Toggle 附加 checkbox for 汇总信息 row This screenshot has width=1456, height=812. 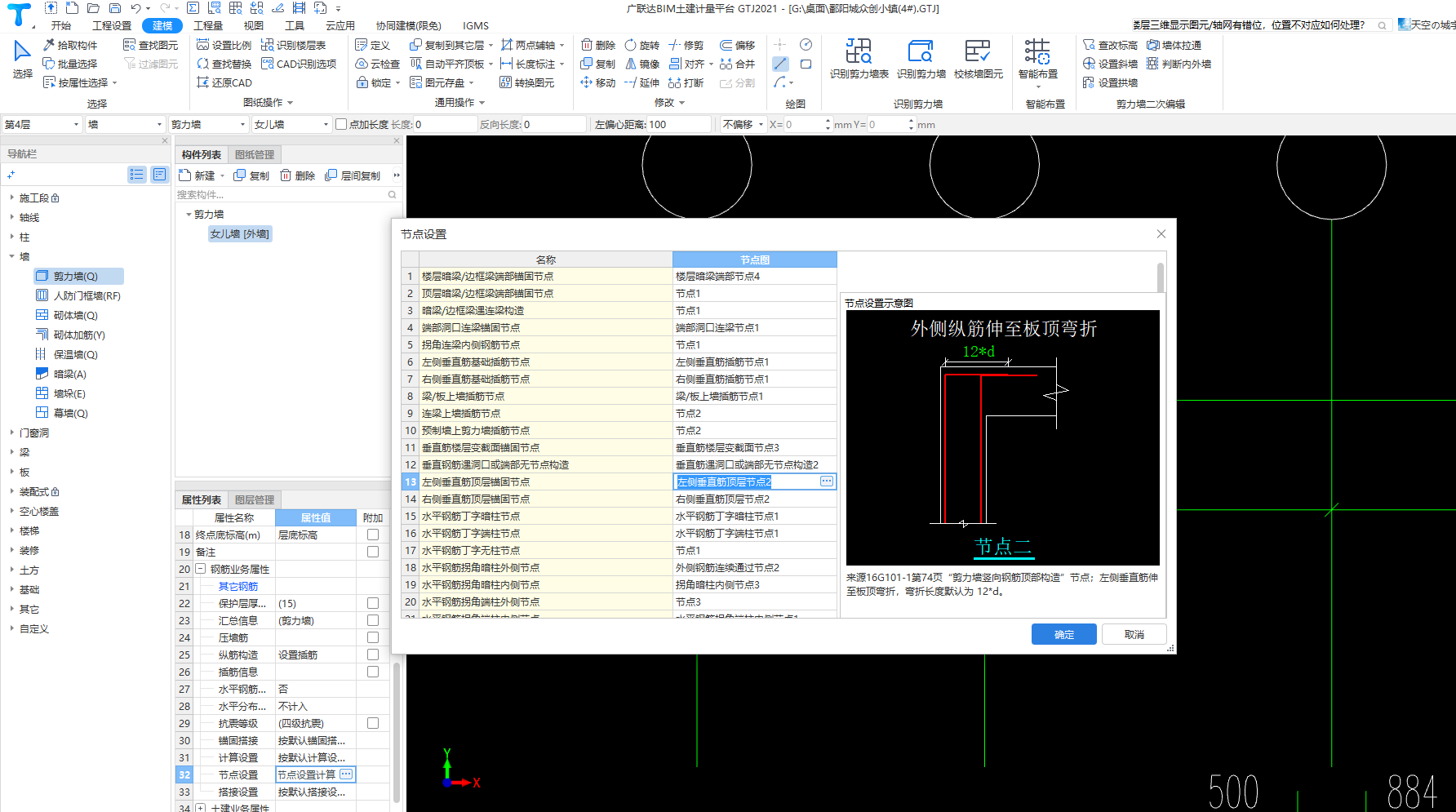[x=373, y=620]
